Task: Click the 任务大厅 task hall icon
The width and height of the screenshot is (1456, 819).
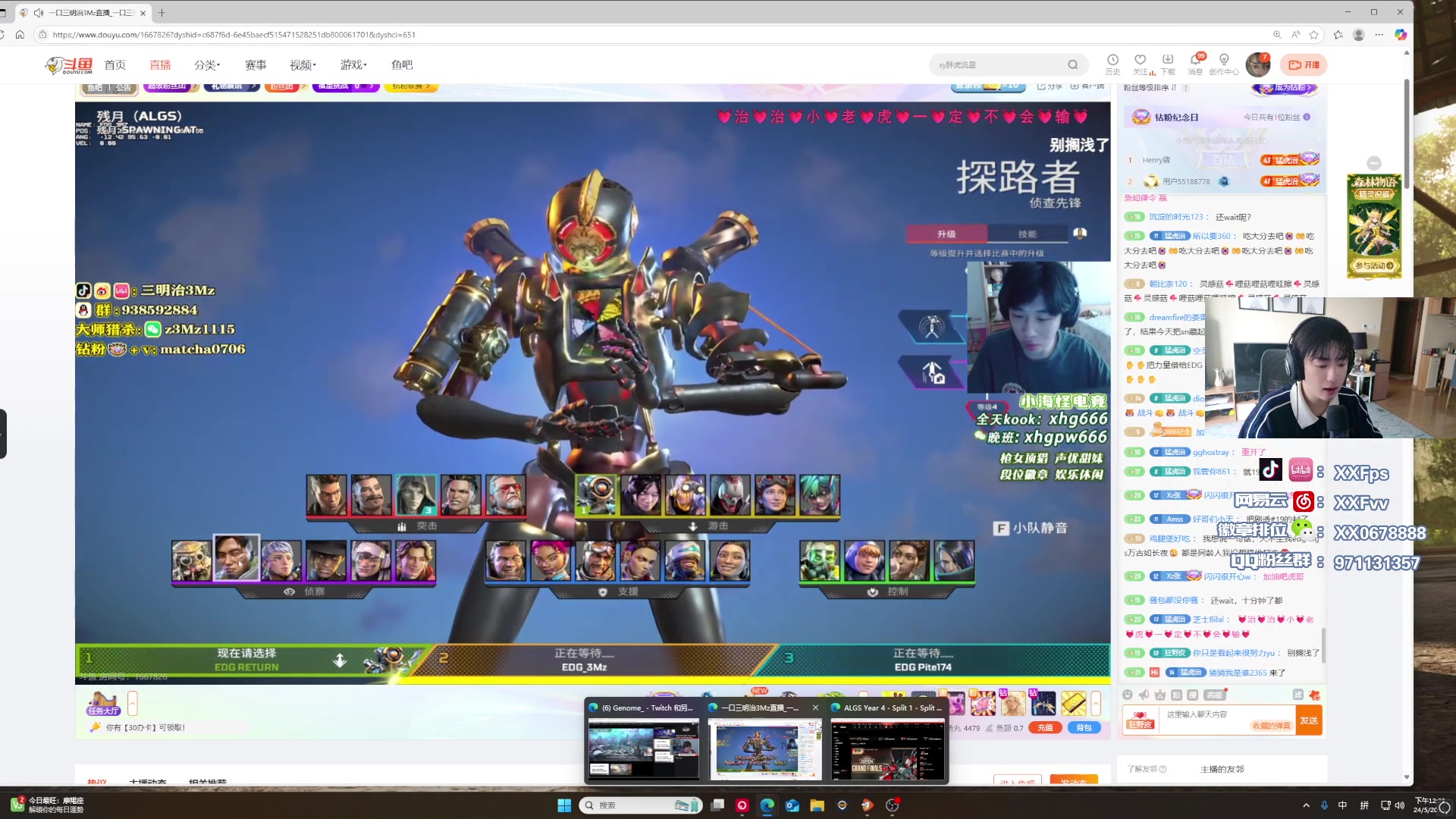Action: tap(103, 704)
